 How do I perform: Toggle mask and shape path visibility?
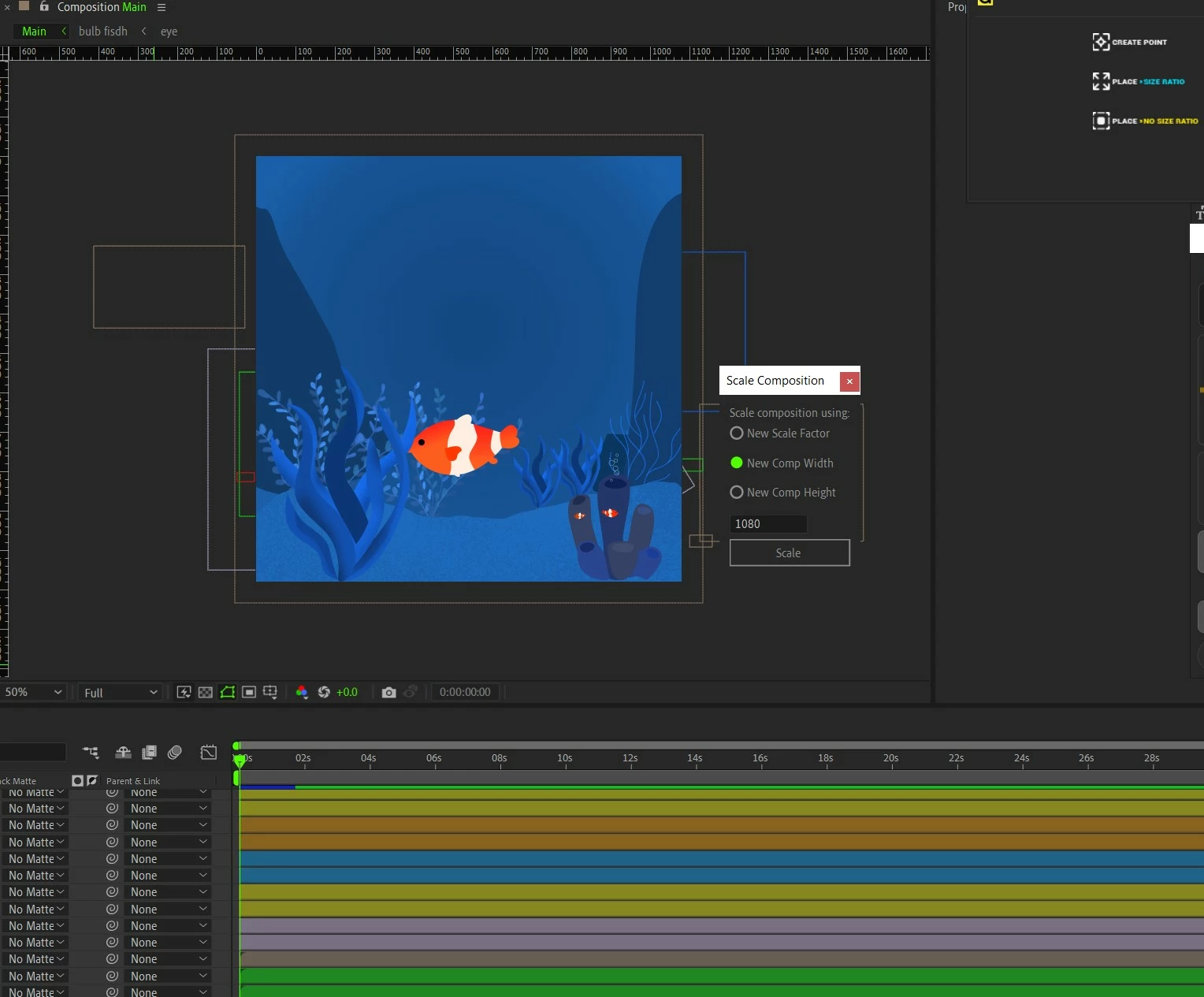(x=227, y=692)
